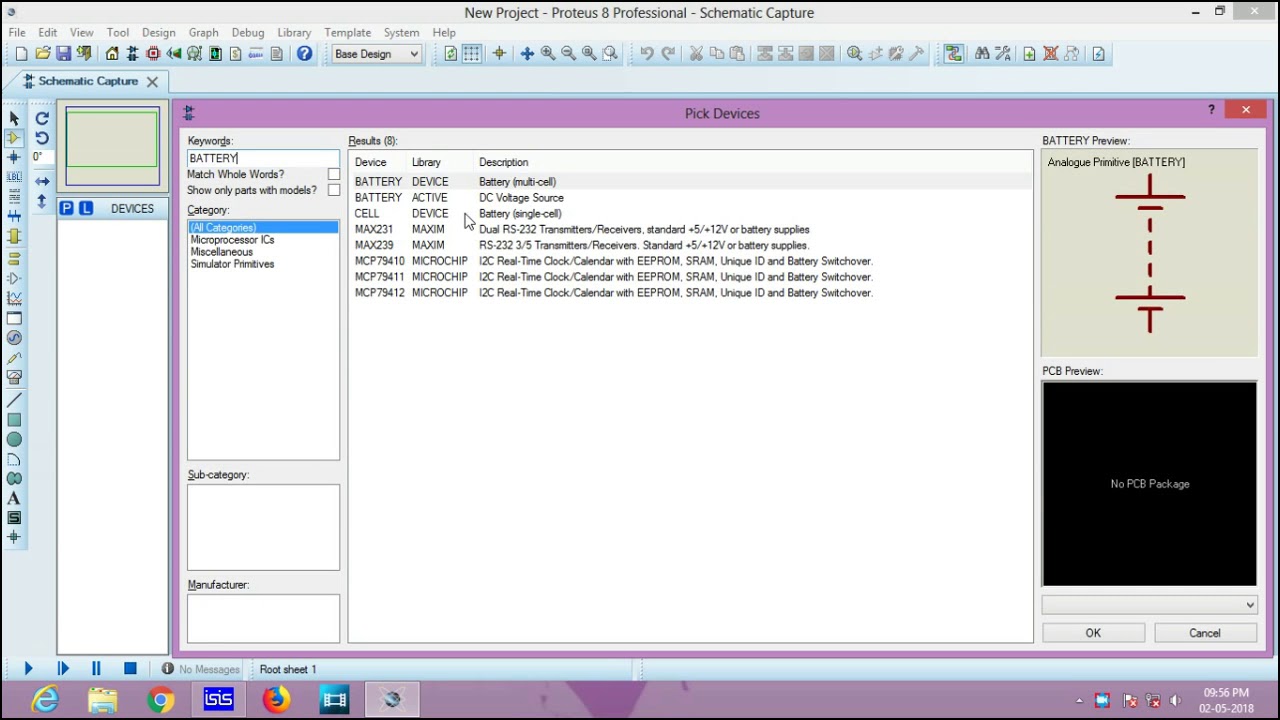The width and height of the screenshot is (1280, 720).
Task: Toggle the grid display icon in toolbar
Action: click(471, 54)
